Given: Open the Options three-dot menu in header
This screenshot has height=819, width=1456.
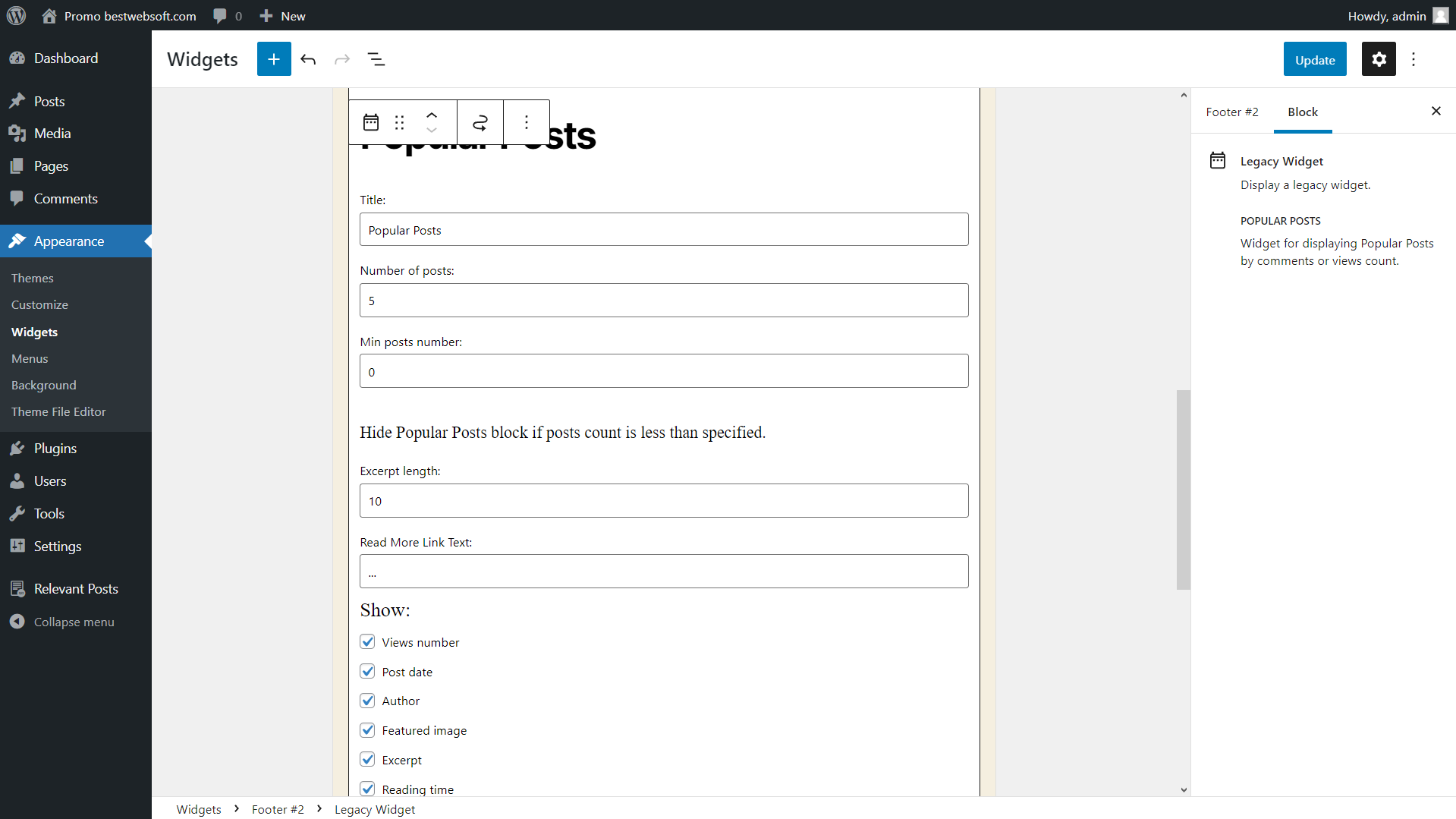Looking at the screenshot, I should click(1414, 59).
